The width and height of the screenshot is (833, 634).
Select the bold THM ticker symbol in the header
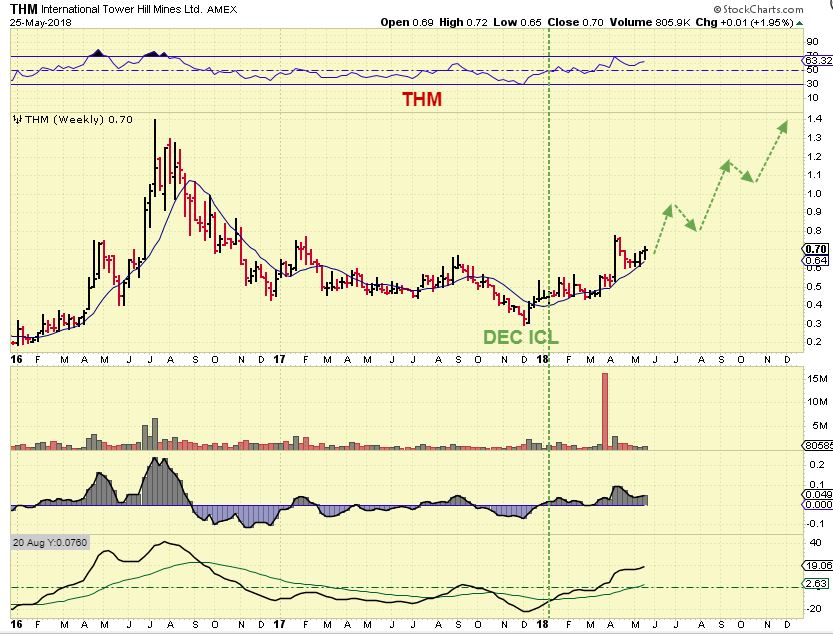[24, 9]
